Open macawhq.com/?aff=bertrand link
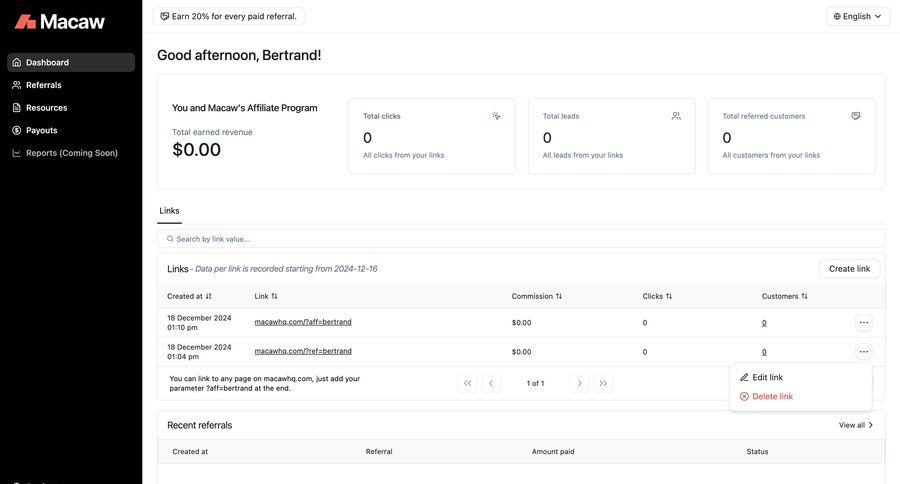Viewport: 900px width, 484px height. (303, 322)
